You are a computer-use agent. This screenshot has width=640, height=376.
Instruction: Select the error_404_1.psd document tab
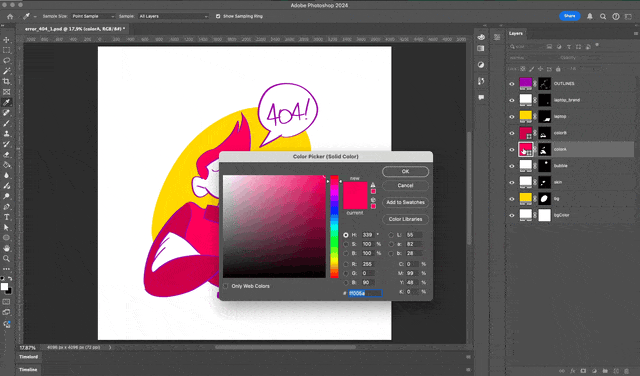click(73, 29)
